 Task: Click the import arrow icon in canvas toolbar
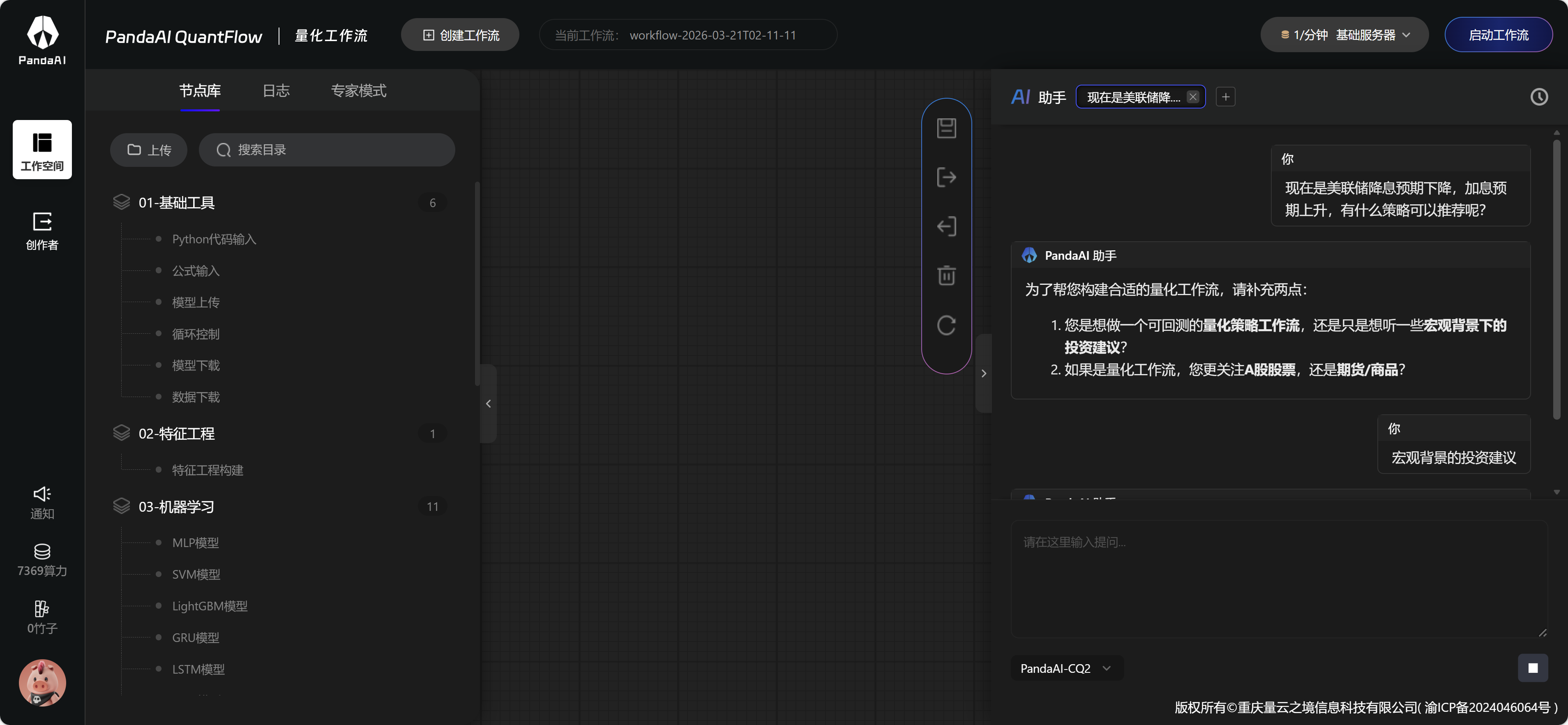[x=946, y=226]
